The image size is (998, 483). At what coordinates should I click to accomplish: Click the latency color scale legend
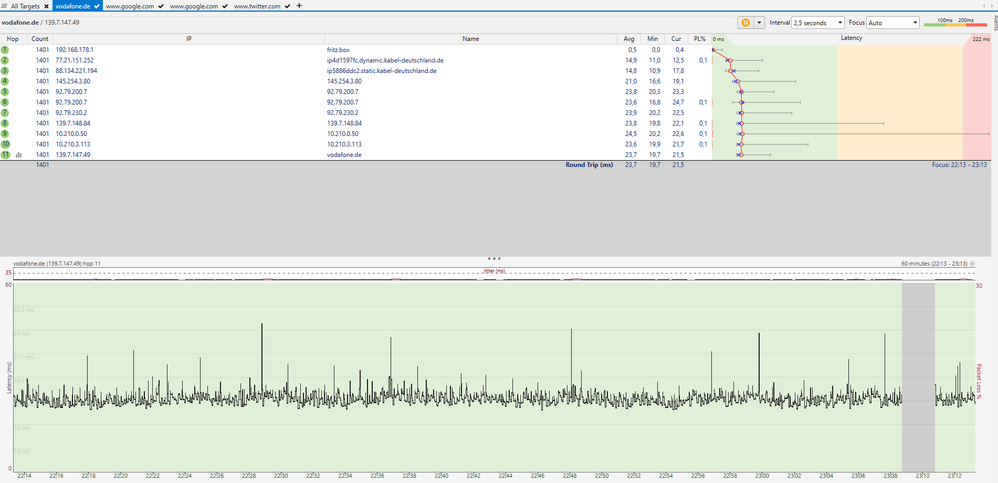pyautogui.click(x=954, y=22)
